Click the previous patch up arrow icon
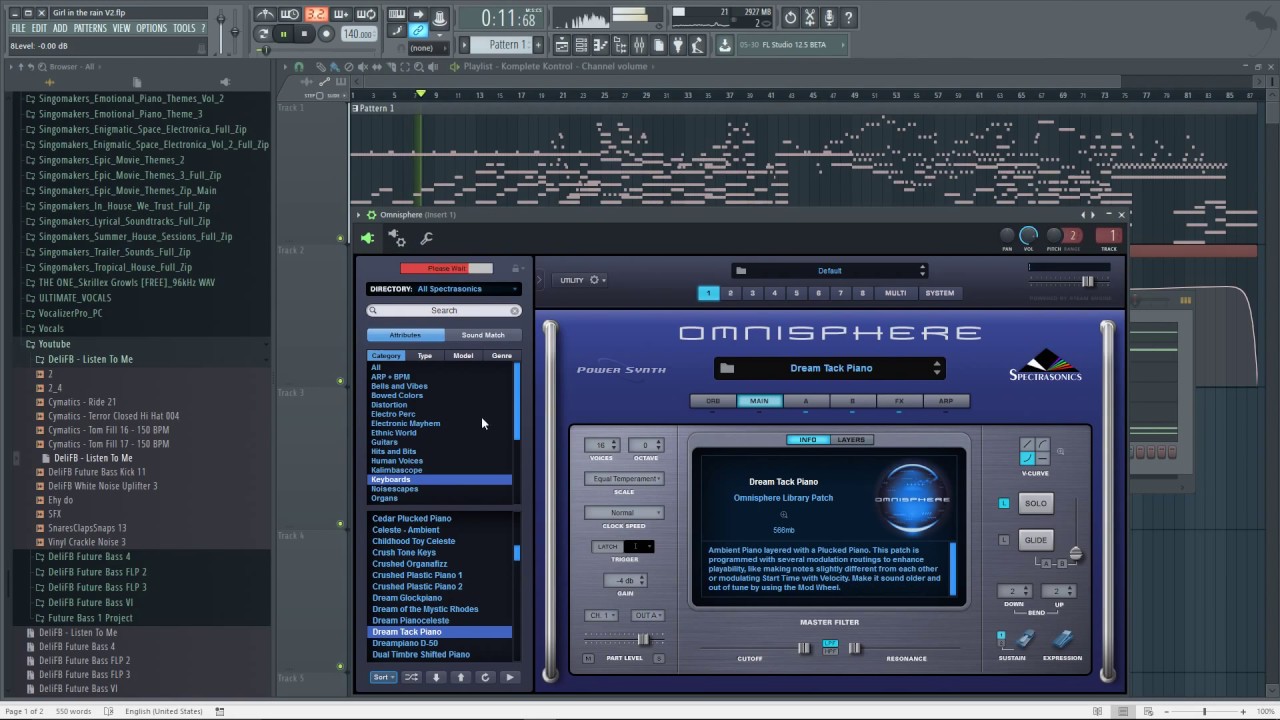 [461, 677]
